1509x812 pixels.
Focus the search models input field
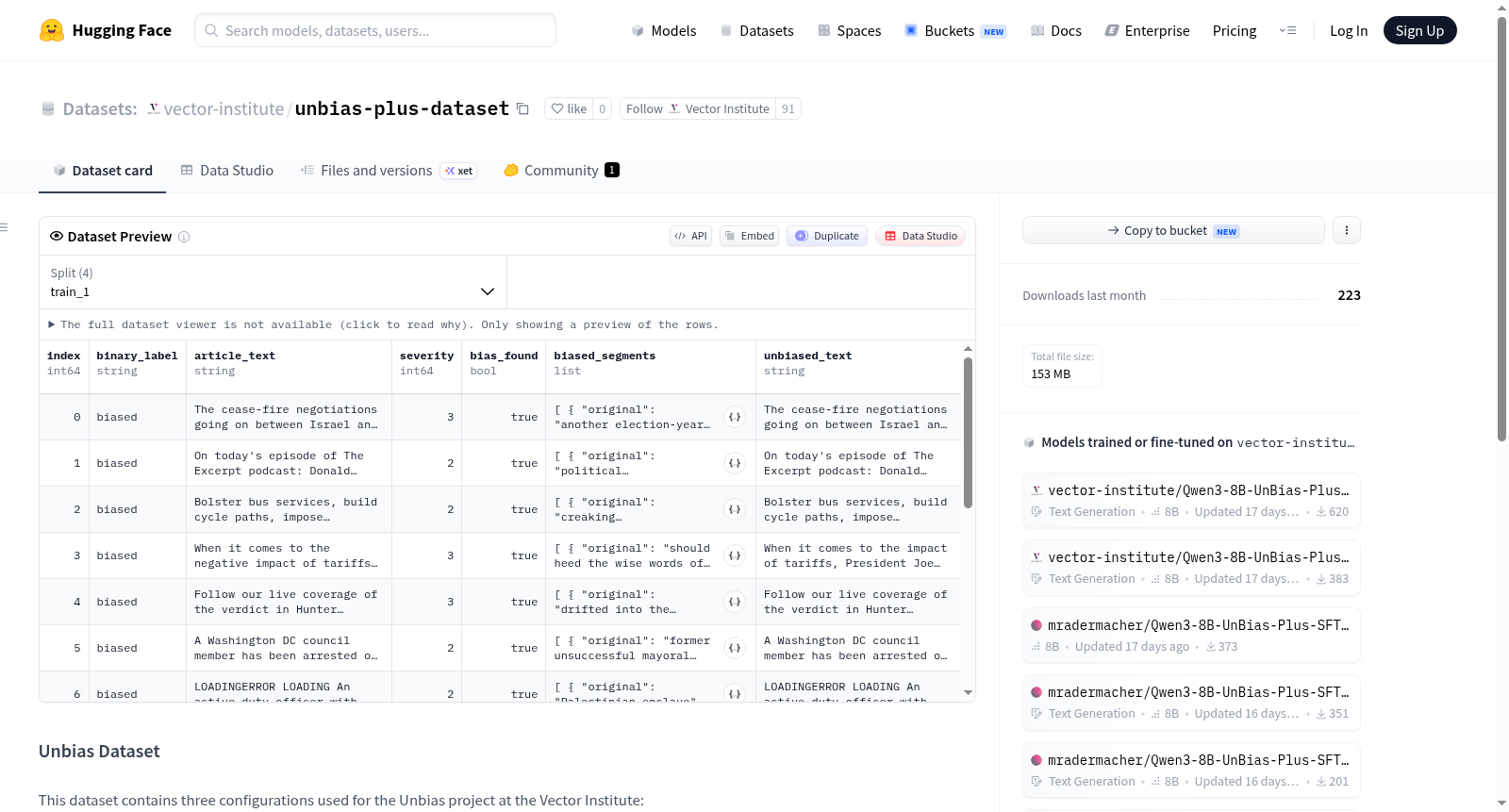[x=375, y=30]
